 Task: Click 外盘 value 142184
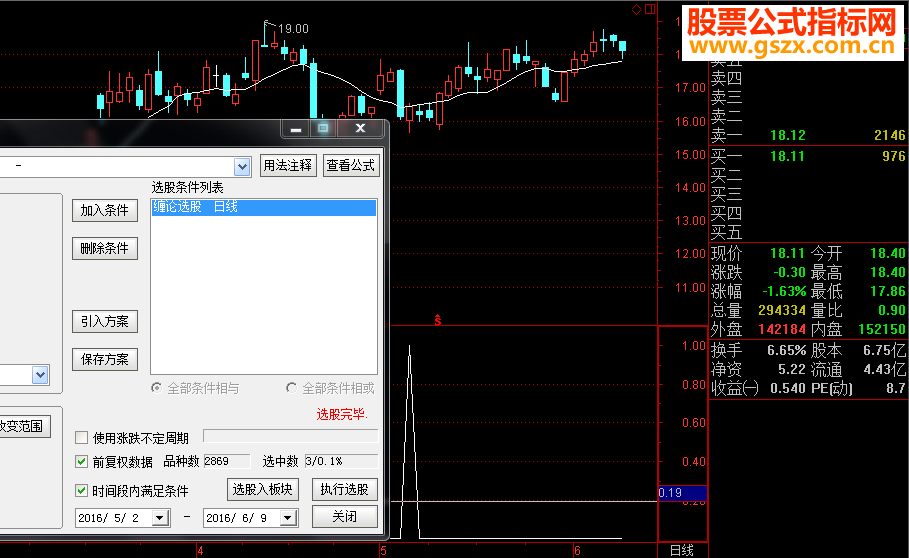pyautogui.click(x=782, y=329)
